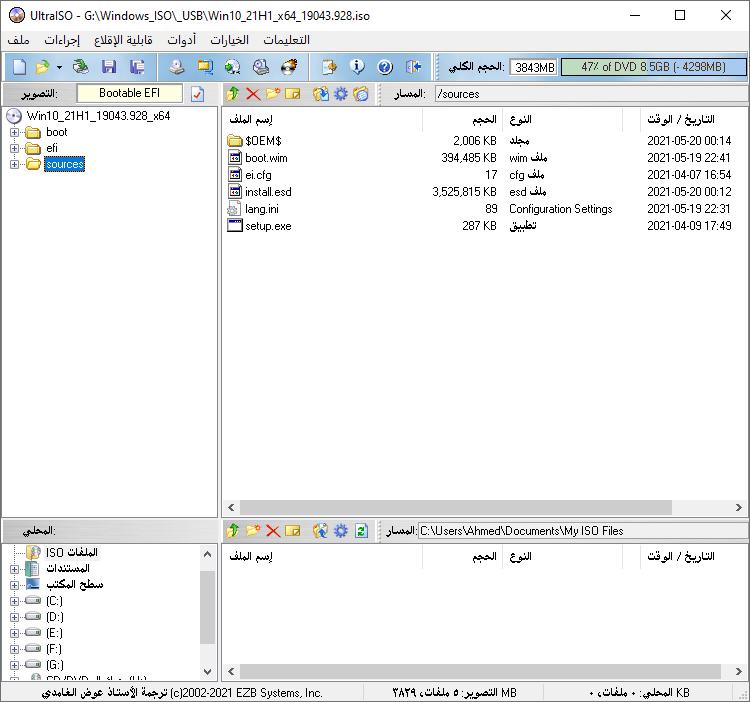Open an ISO file with folder icon
750x702 pixels.
pyautogui.click(x=43, y=67)
